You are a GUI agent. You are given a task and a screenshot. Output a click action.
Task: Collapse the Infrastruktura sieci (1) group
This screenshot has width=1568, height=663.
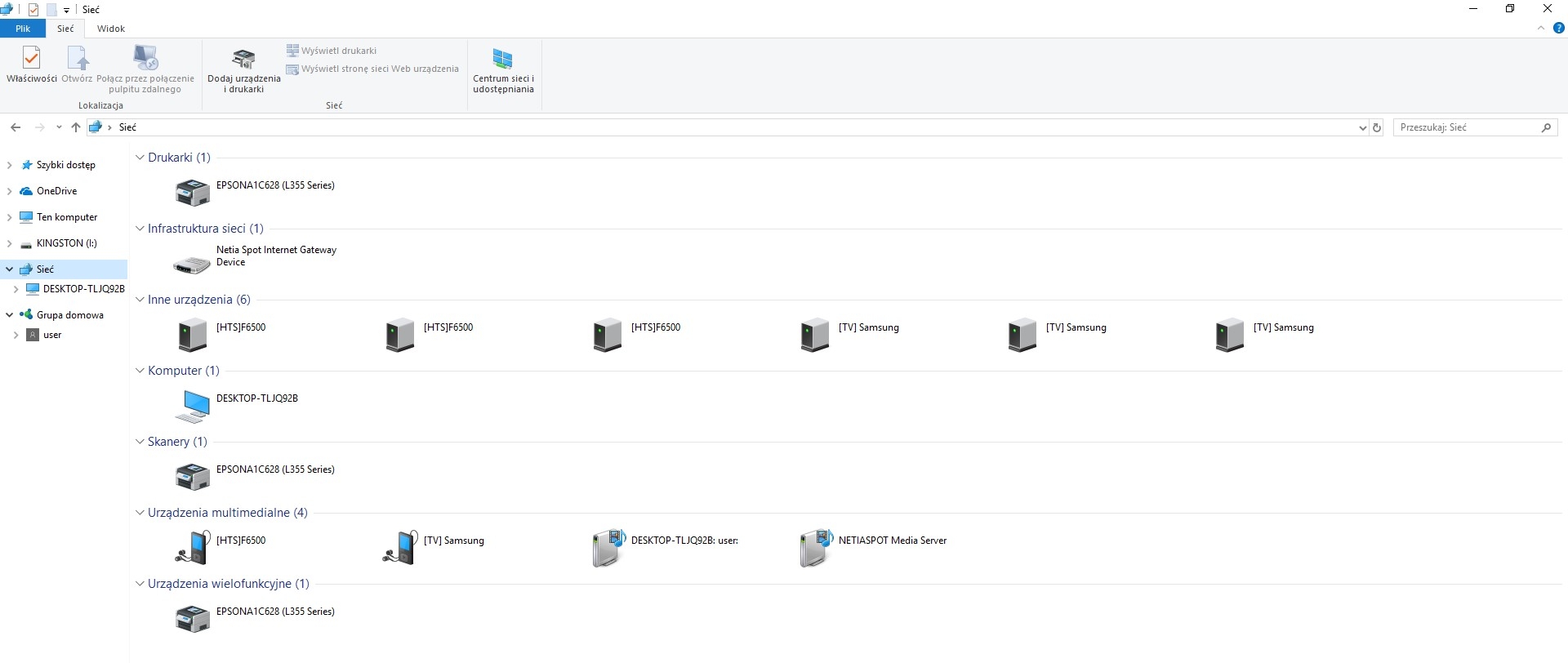[140, 229]
